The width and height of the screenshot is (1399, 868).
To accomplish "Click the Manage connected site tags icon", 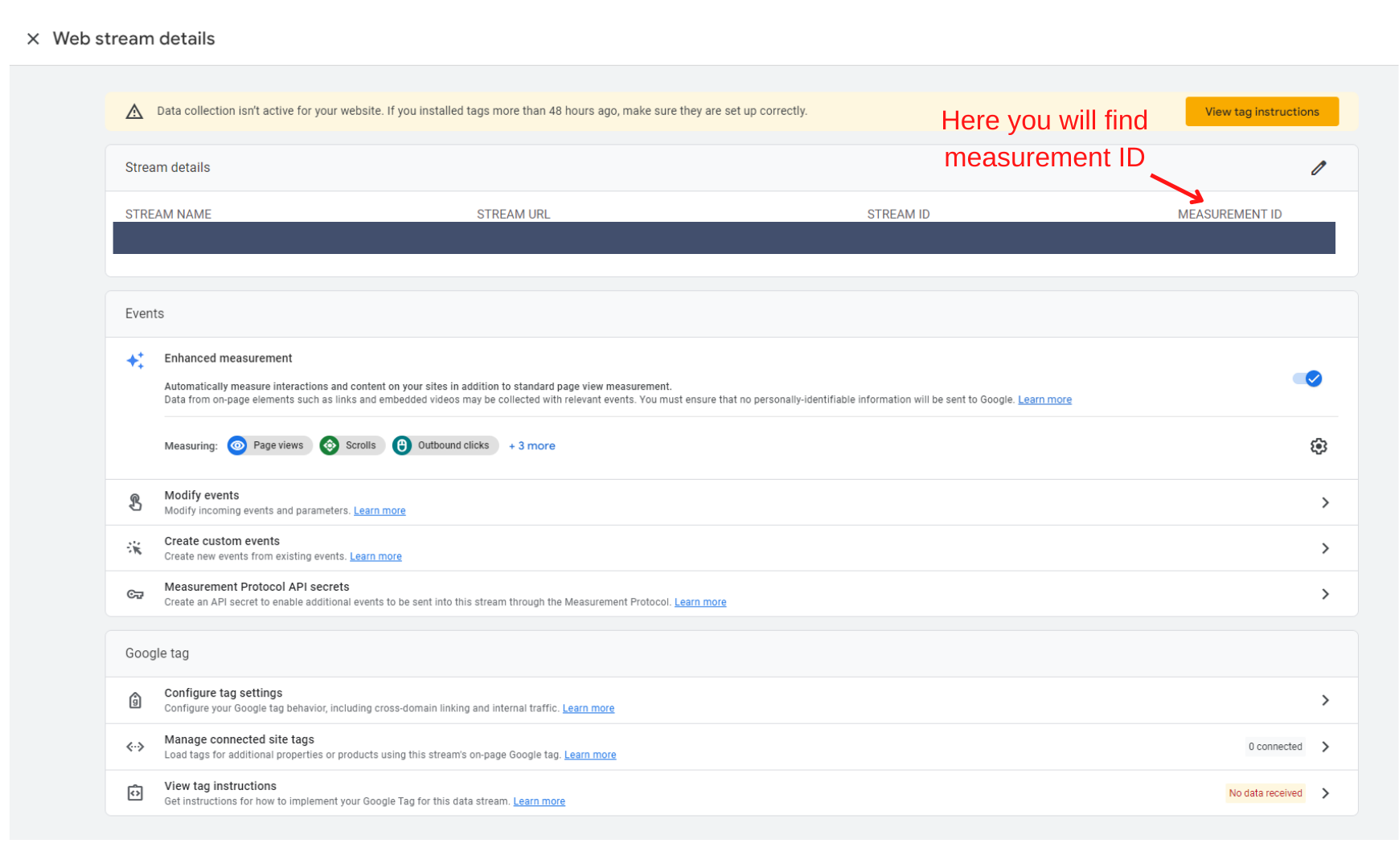I will 135,747.
